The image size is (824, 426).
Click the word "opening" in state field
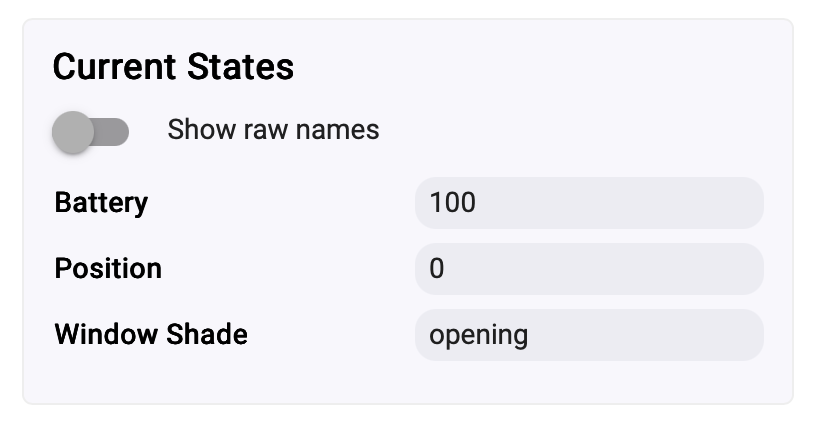point(478,335)
